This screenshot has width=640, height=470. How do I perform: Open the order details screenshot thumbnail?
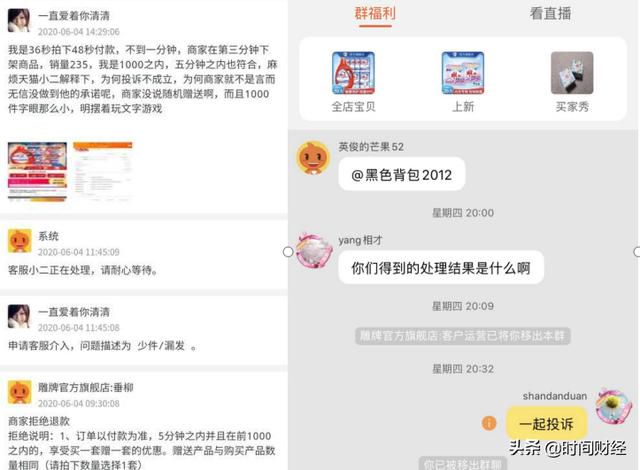(x=103, y=171)
